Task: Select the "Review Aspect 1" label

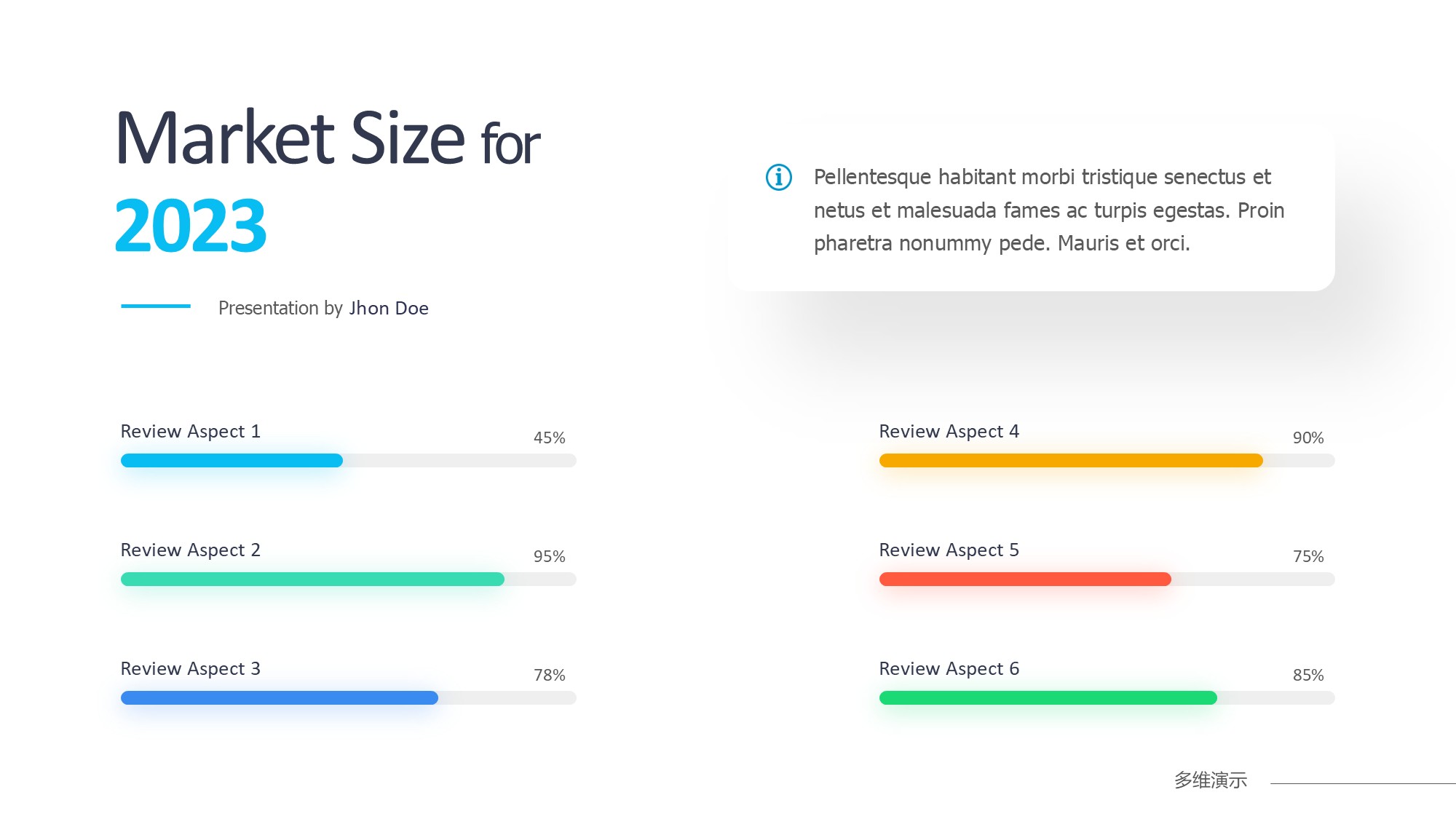Action: tap(190, 431)
